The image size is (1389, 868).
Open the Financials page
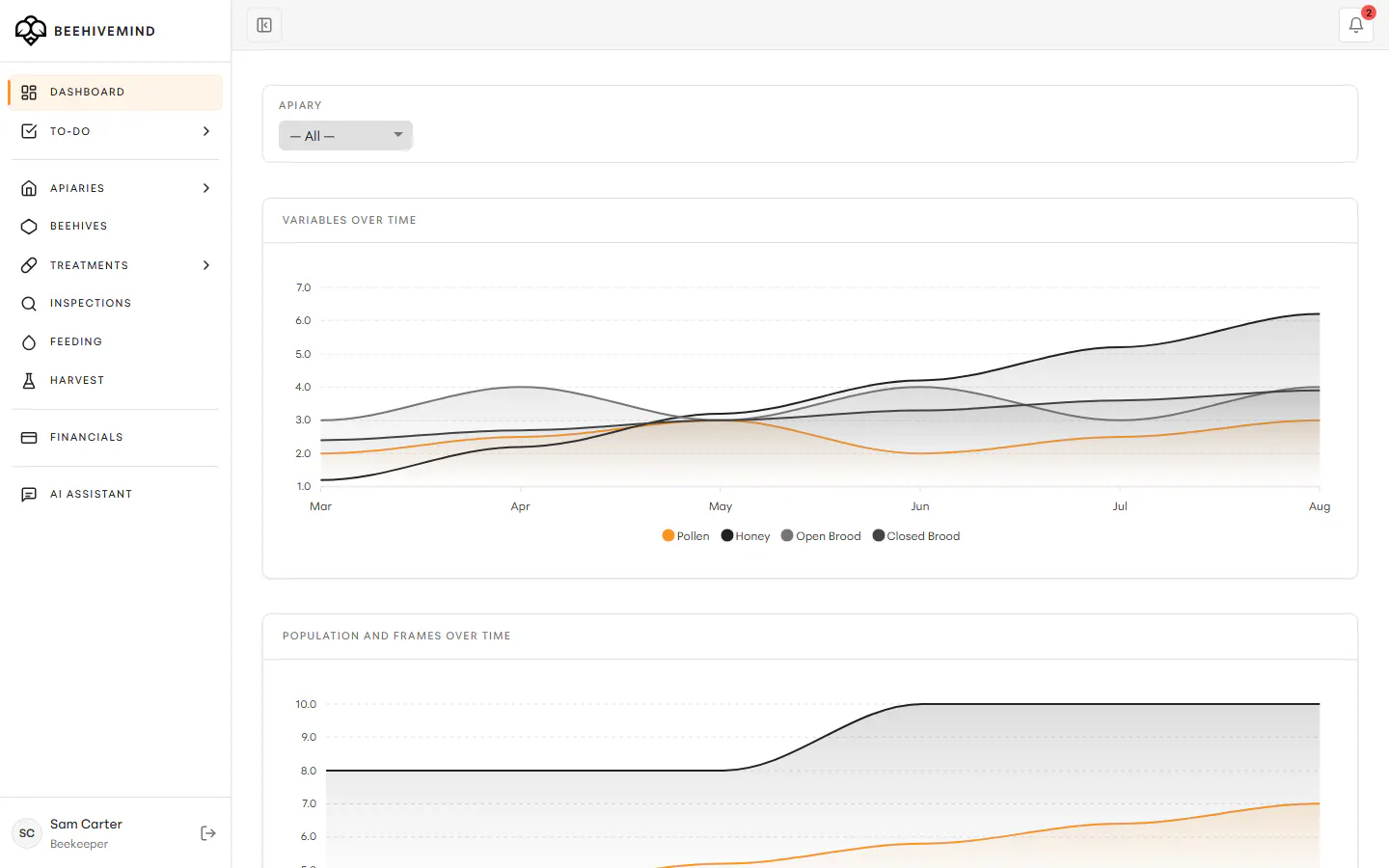116,438
